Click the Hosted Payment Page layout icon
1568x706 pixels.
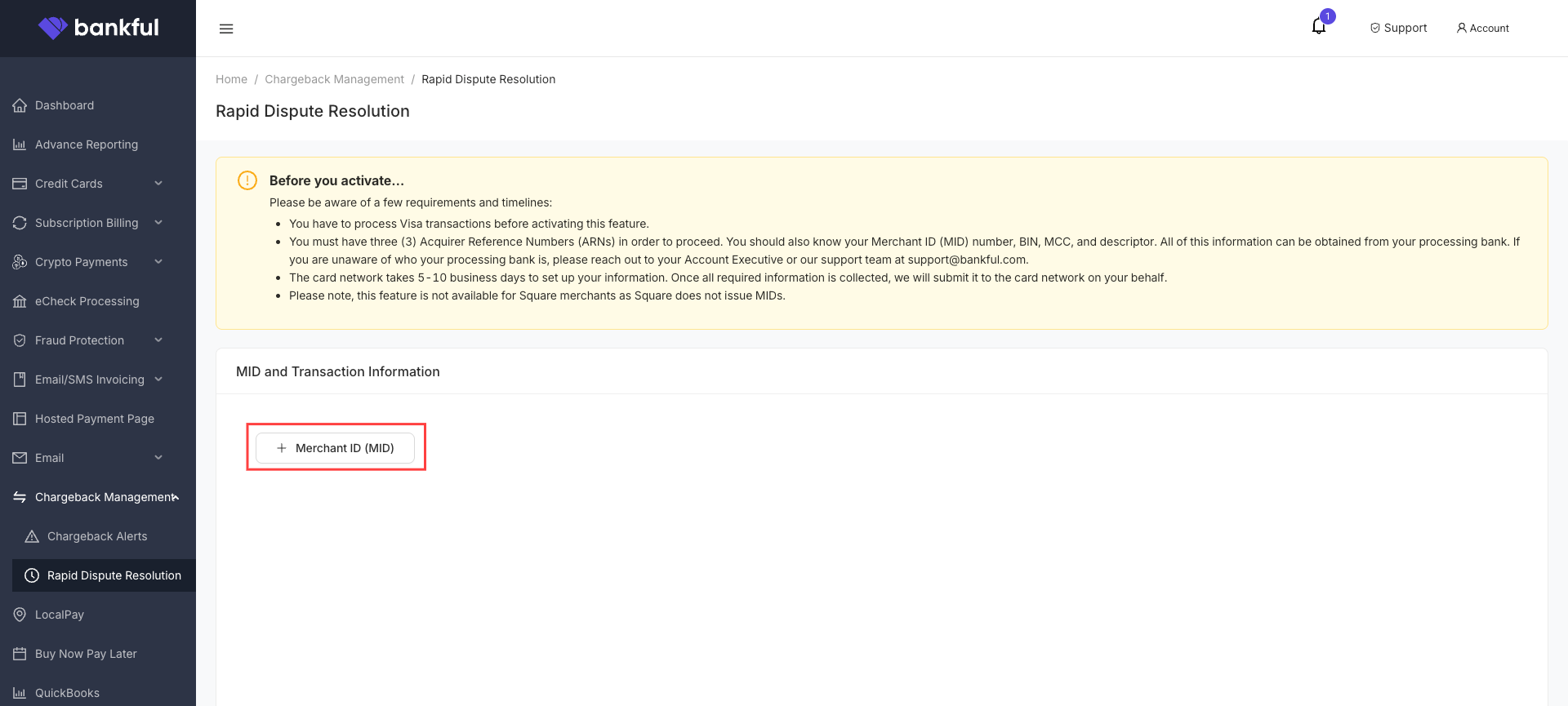(x=20, y=419)
